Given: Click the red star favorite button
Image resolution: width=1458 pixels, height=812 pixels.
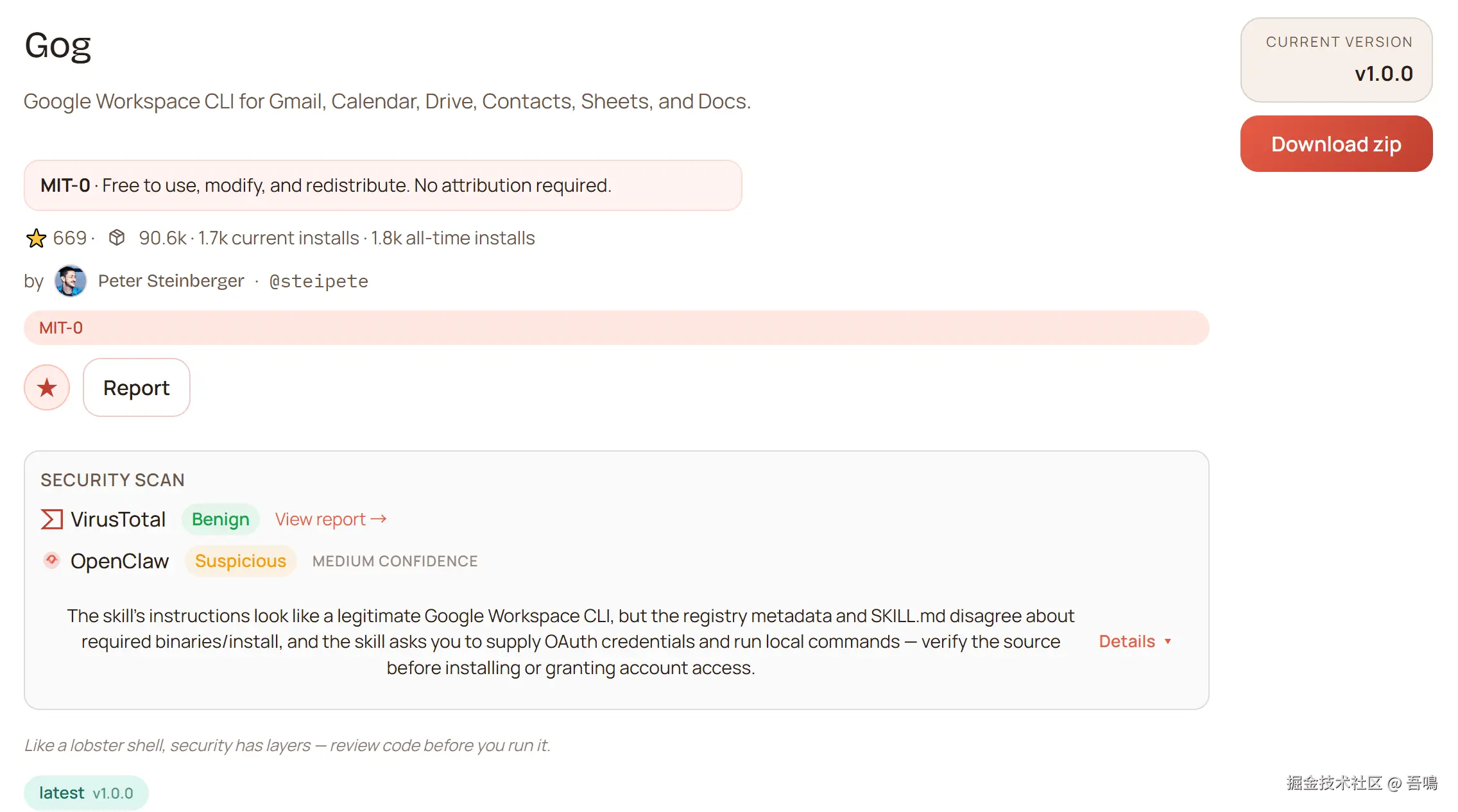Looking at the screenshot, I should point(47,387).
